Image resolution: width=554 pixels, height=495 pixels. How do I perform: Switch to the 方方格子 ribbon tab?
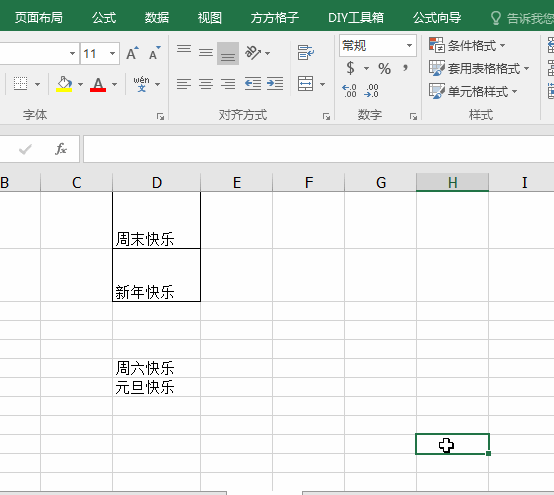(275, 17)
